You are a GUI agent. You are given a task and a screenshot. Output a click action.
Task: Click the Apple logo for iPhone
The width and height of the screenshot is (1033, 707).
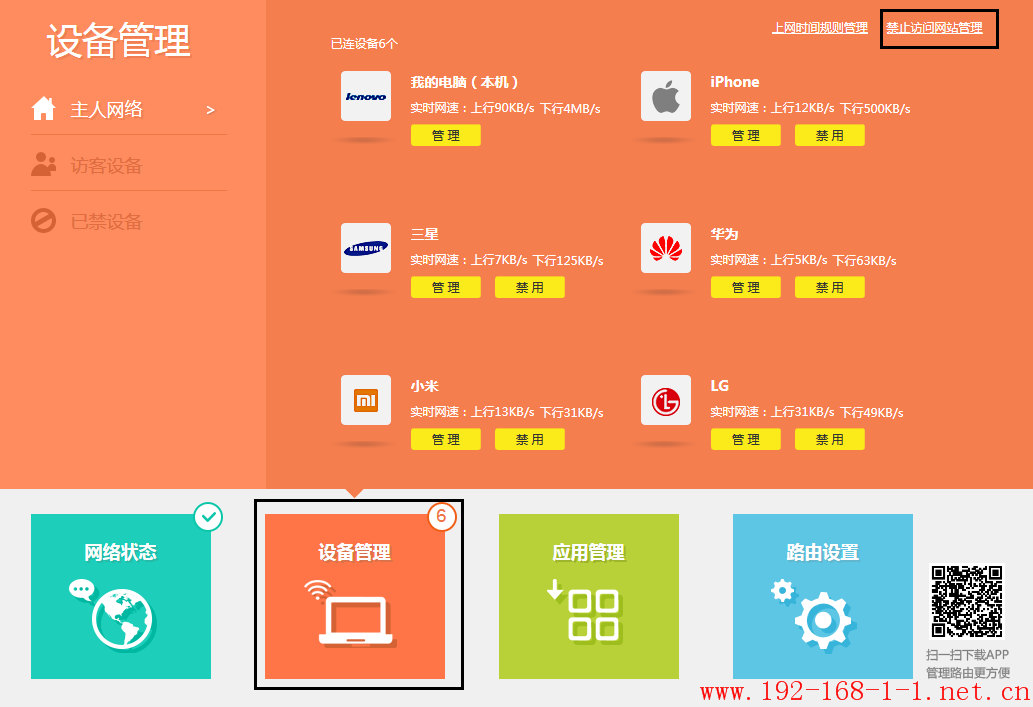[x=665, y=96]
